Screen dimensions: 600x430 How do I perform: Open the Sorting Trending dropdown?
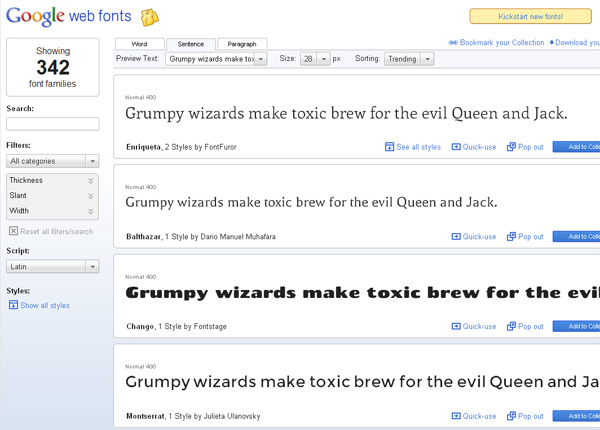click(x=409, y=59)
